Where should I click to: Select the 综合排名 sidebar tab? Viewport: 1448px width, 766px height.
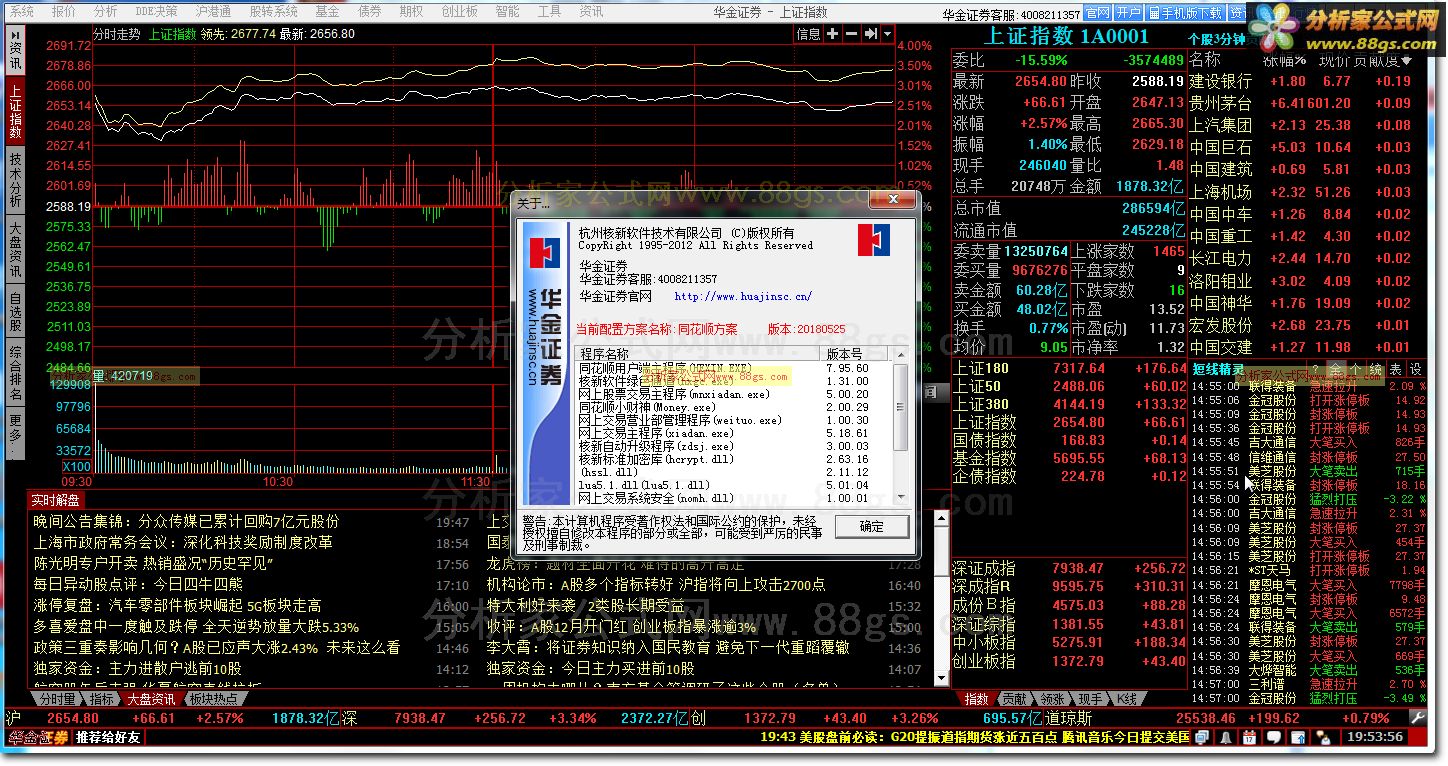coord(15,373)
